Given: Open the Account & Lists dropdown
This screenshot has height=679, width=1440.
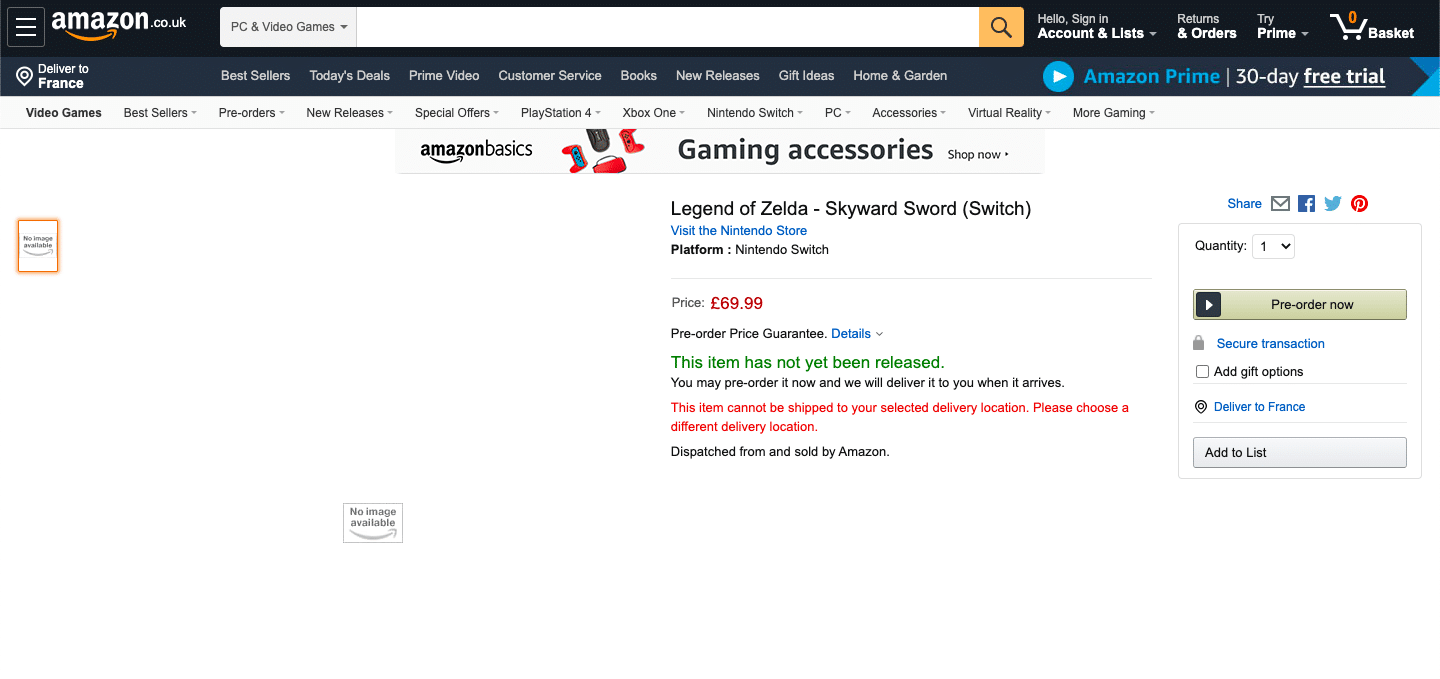Looking at the screenshot, I should (x=1096, y=34).
